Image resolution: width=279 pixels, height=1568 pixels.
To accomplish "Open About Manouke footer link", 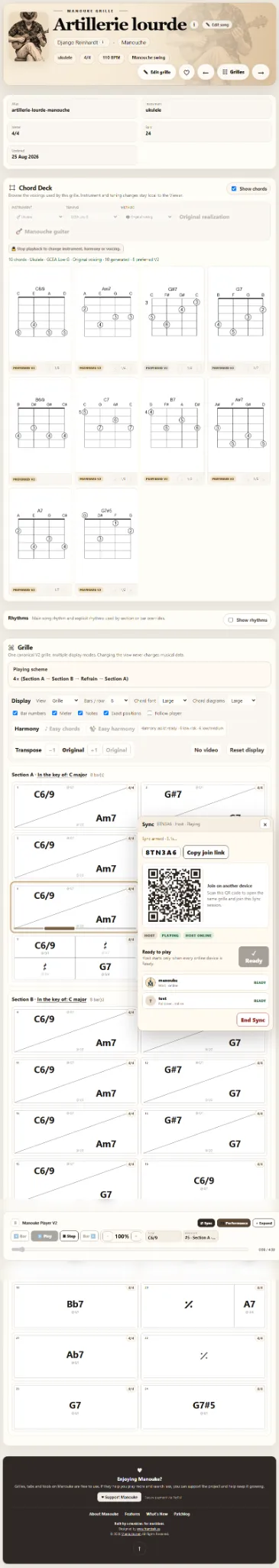I will (x=104, y=1514).
